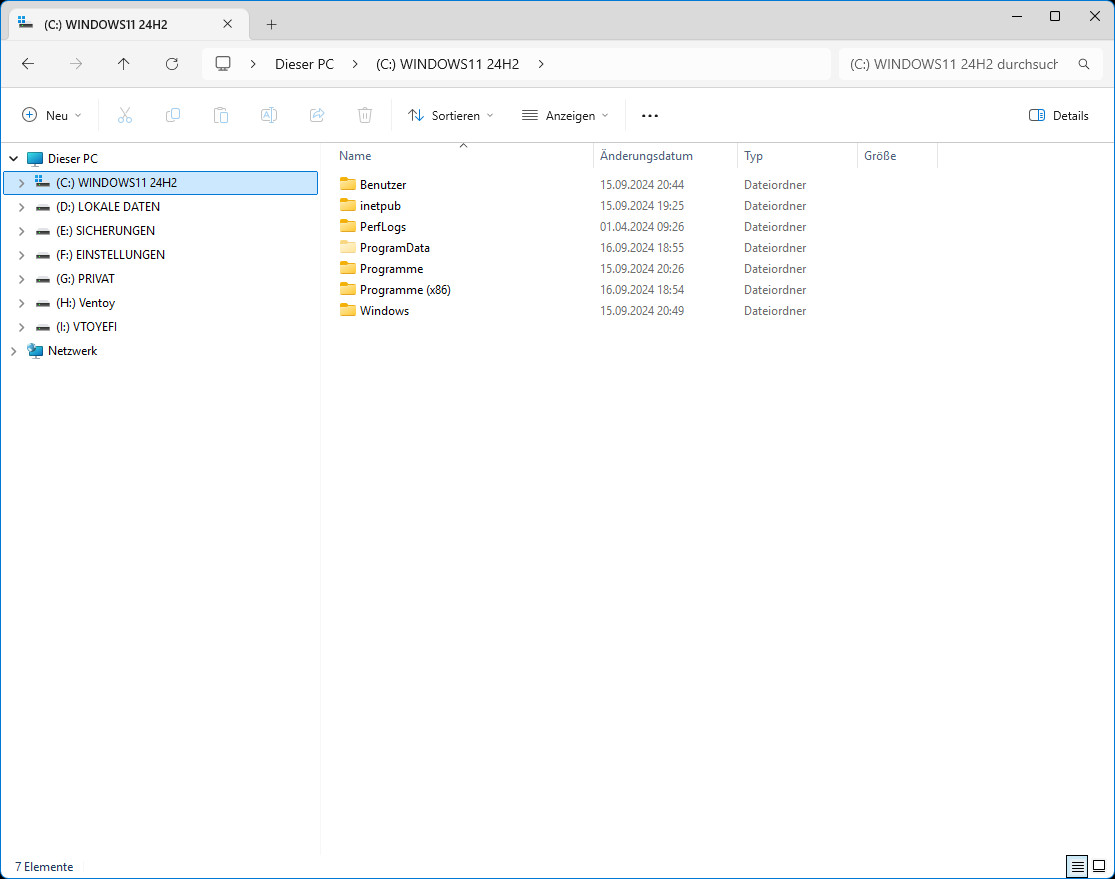Click Dieser PC in the address breadcrumb
The image size is (1115, 879).
point(304,64)
